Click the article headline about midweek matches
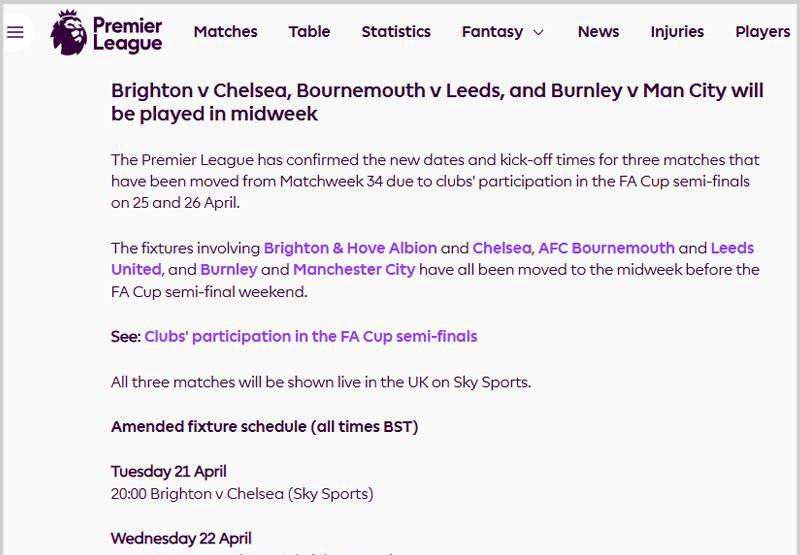 point(437,102)
